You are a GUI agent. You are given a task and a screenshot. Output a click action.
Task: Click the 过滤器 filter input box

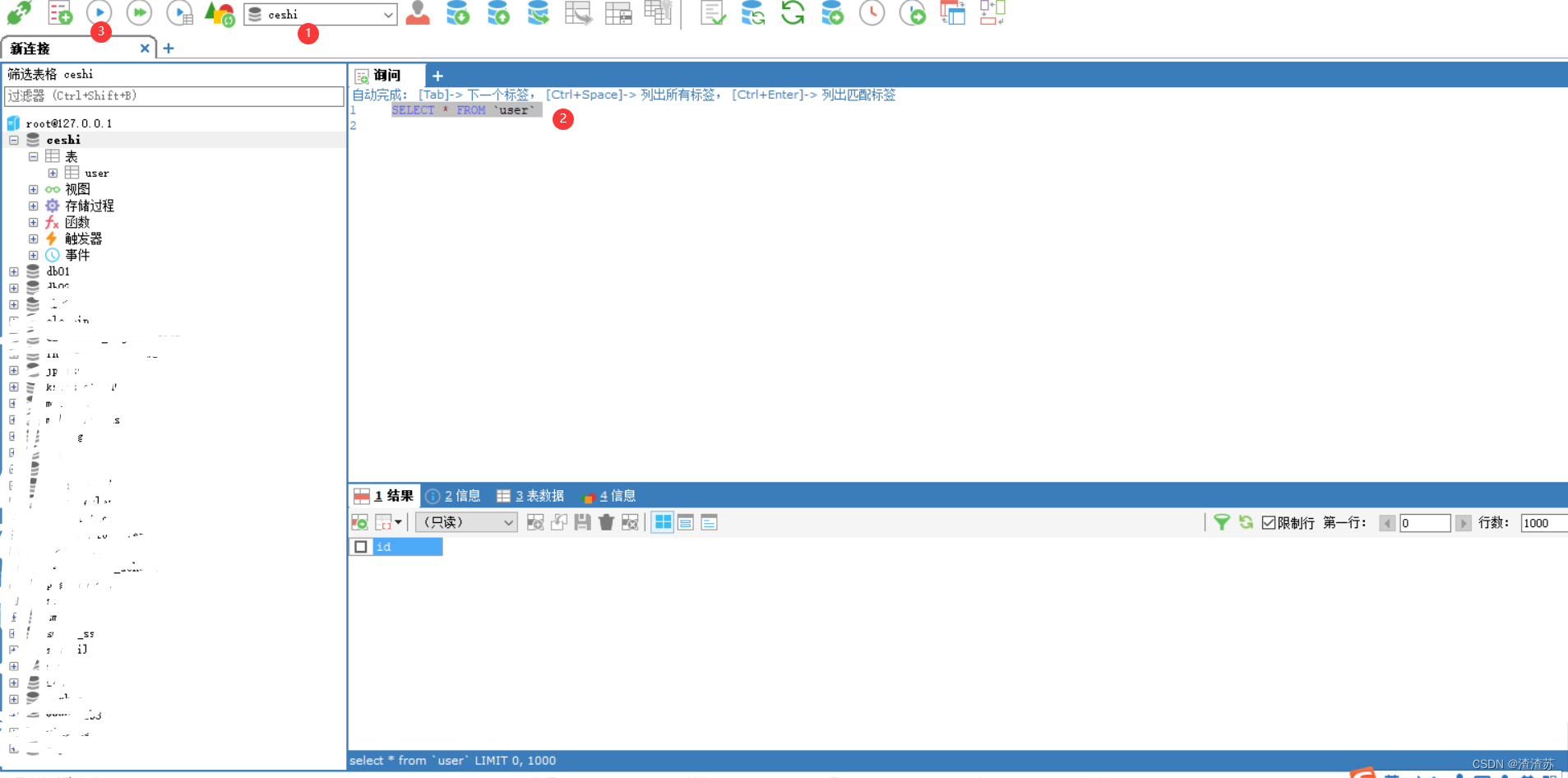click(x=174, y=96)
